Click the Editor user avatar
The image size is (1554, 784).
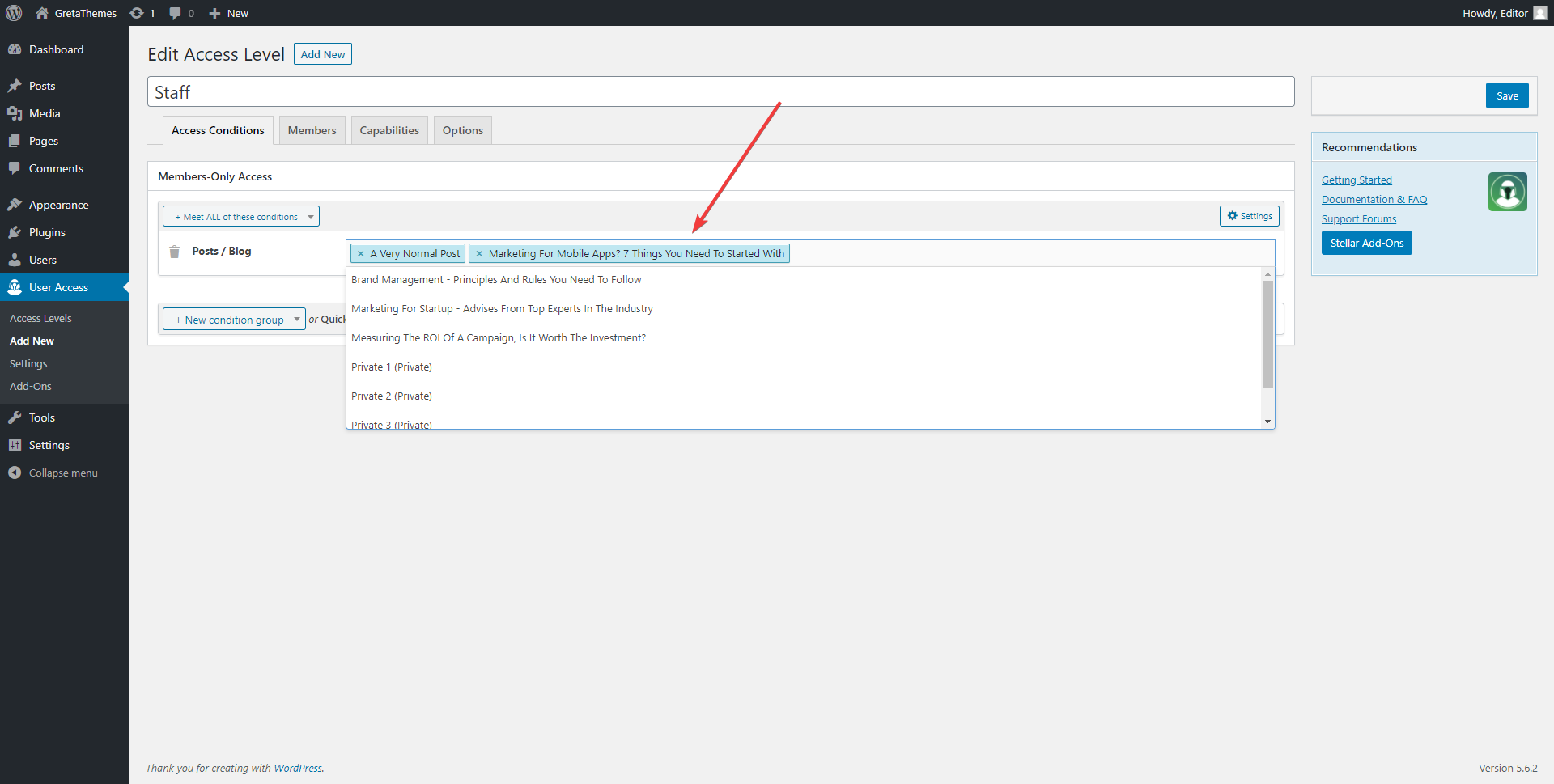tap(1540, 13)
